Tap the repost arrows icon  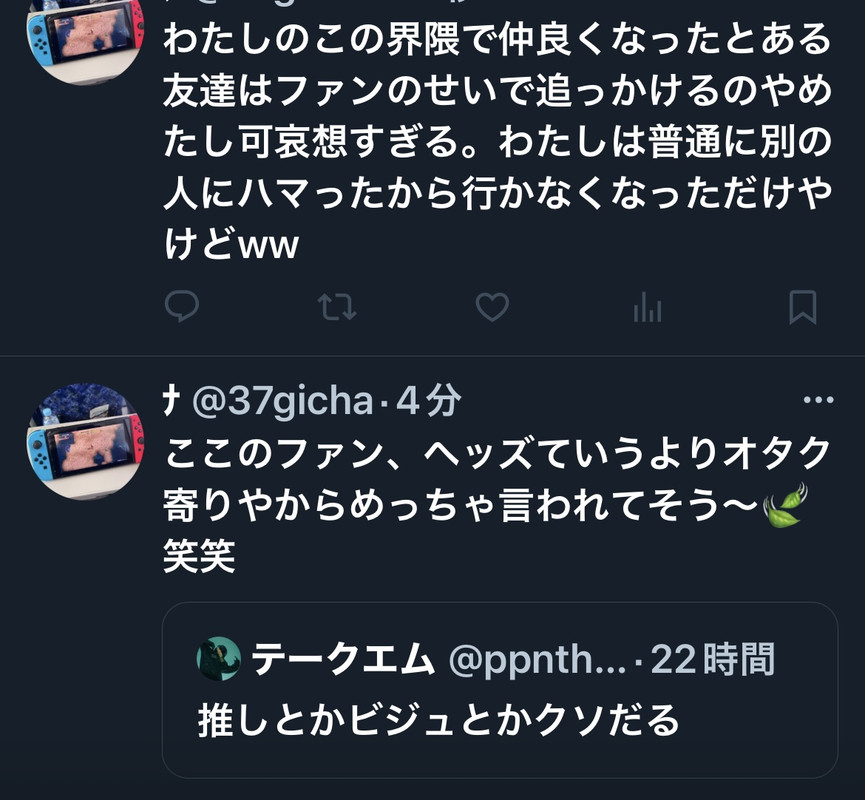337,307
